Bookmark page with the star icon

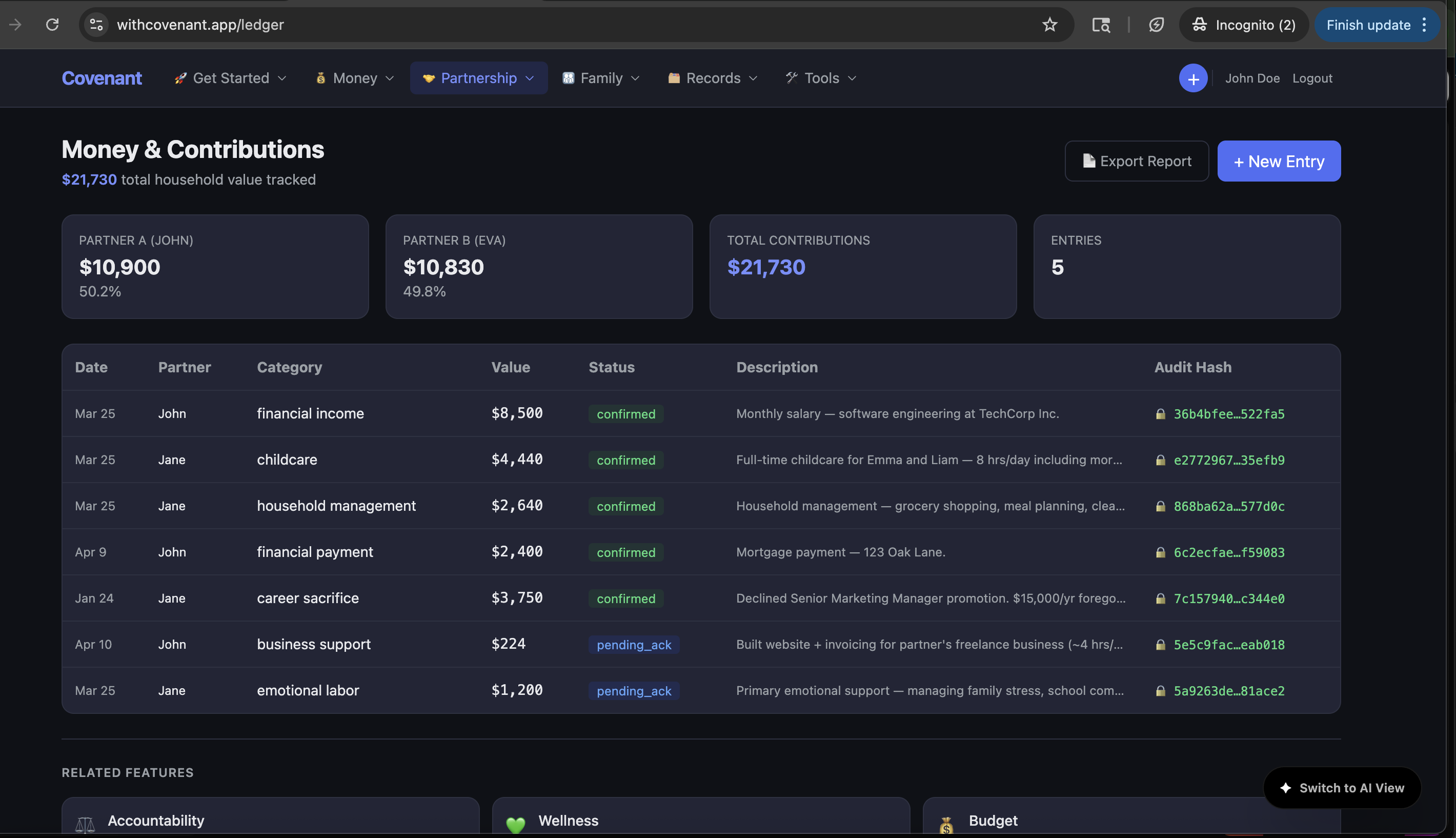(1049, 25)
